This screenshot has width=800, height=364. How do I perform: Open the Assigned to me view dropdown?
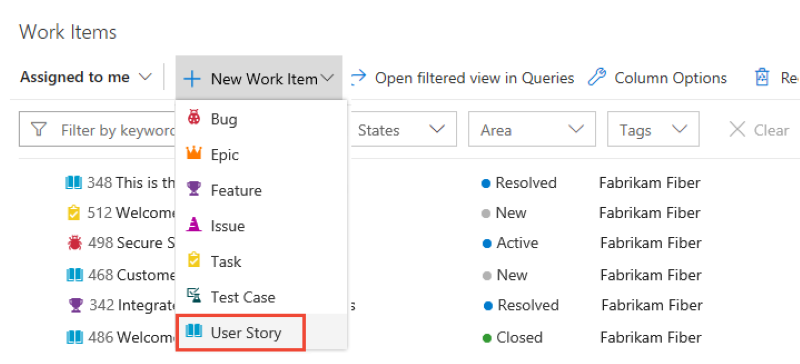coord(86,78)
